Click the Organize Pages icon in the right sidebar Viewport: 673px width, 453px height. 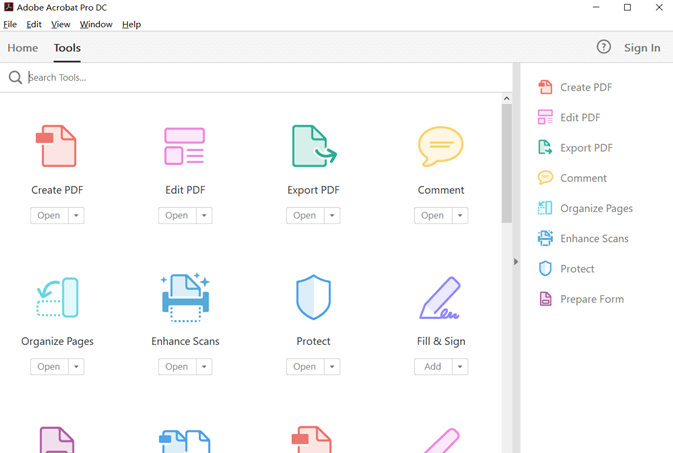tap(545, 208)
